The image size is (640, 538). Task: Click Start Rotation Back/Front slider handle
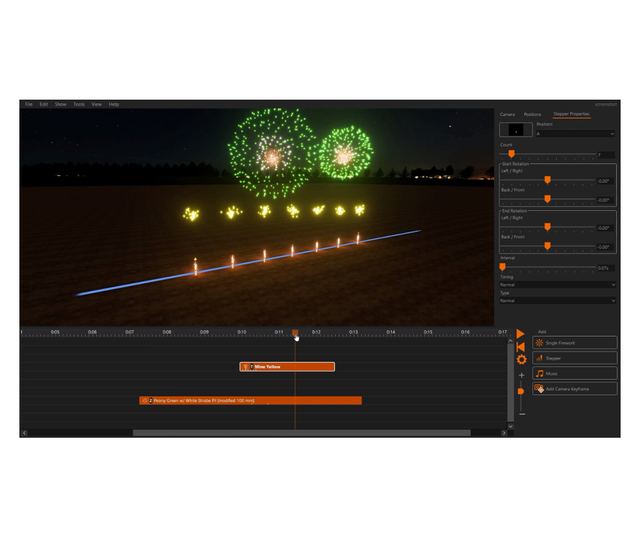coord(548,199)
